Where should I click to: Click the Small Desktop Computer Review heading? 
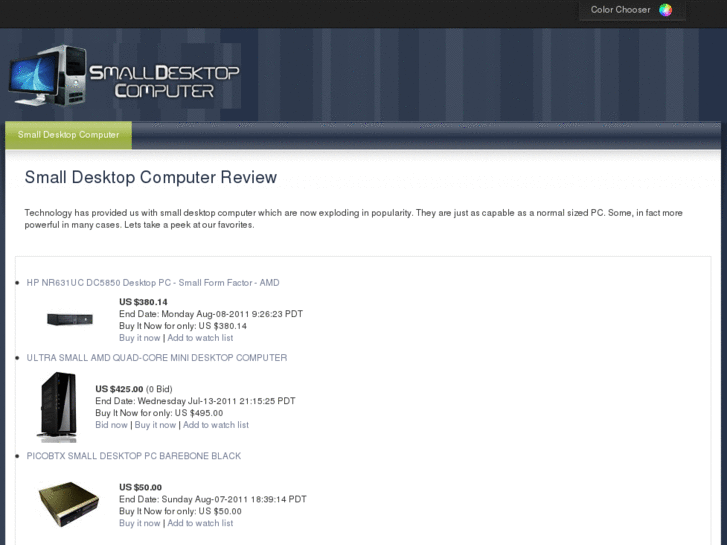click(x=151, y=177)
